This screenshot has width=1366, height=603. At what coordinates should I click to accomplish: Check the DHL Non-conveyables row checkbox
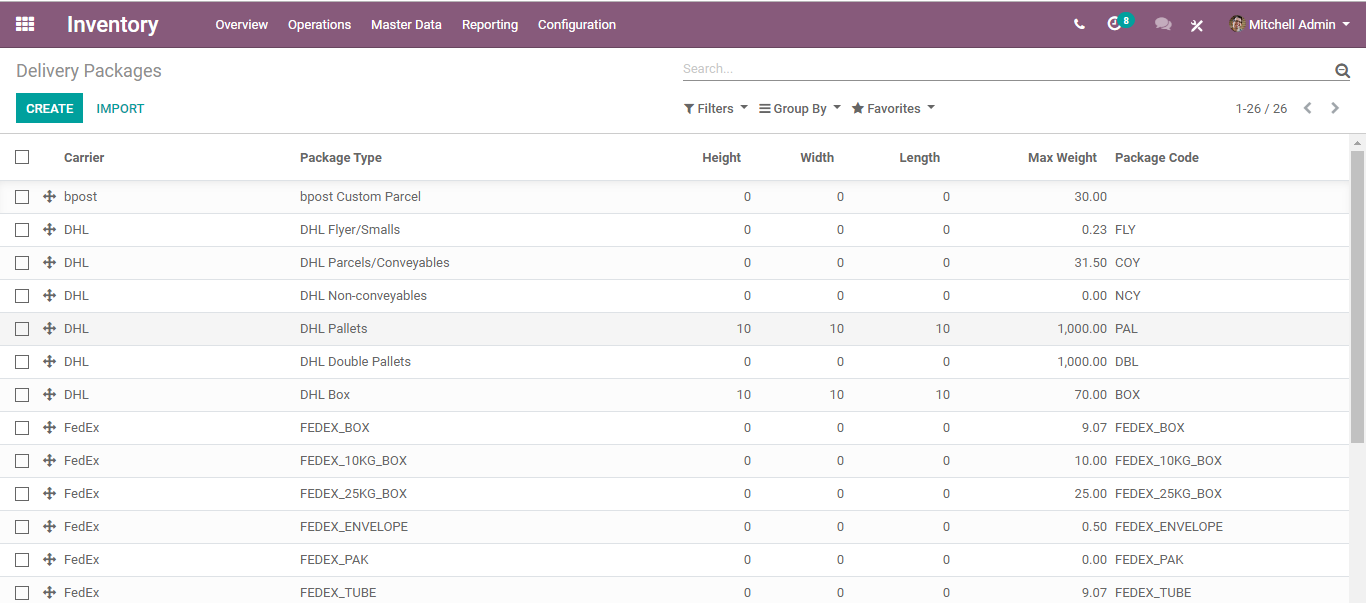coord(22,296)
